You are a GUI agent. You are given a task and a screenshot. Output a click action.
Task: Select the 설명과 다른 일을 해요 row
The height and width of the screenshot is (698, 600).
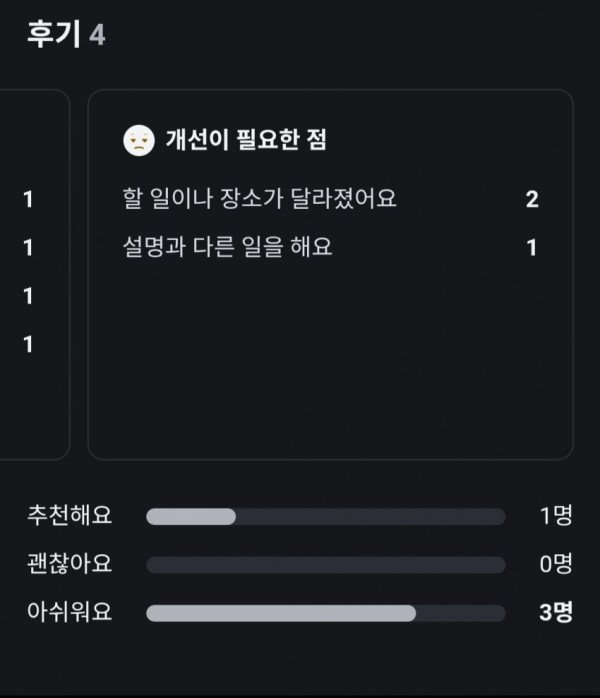tap(225, 247)
